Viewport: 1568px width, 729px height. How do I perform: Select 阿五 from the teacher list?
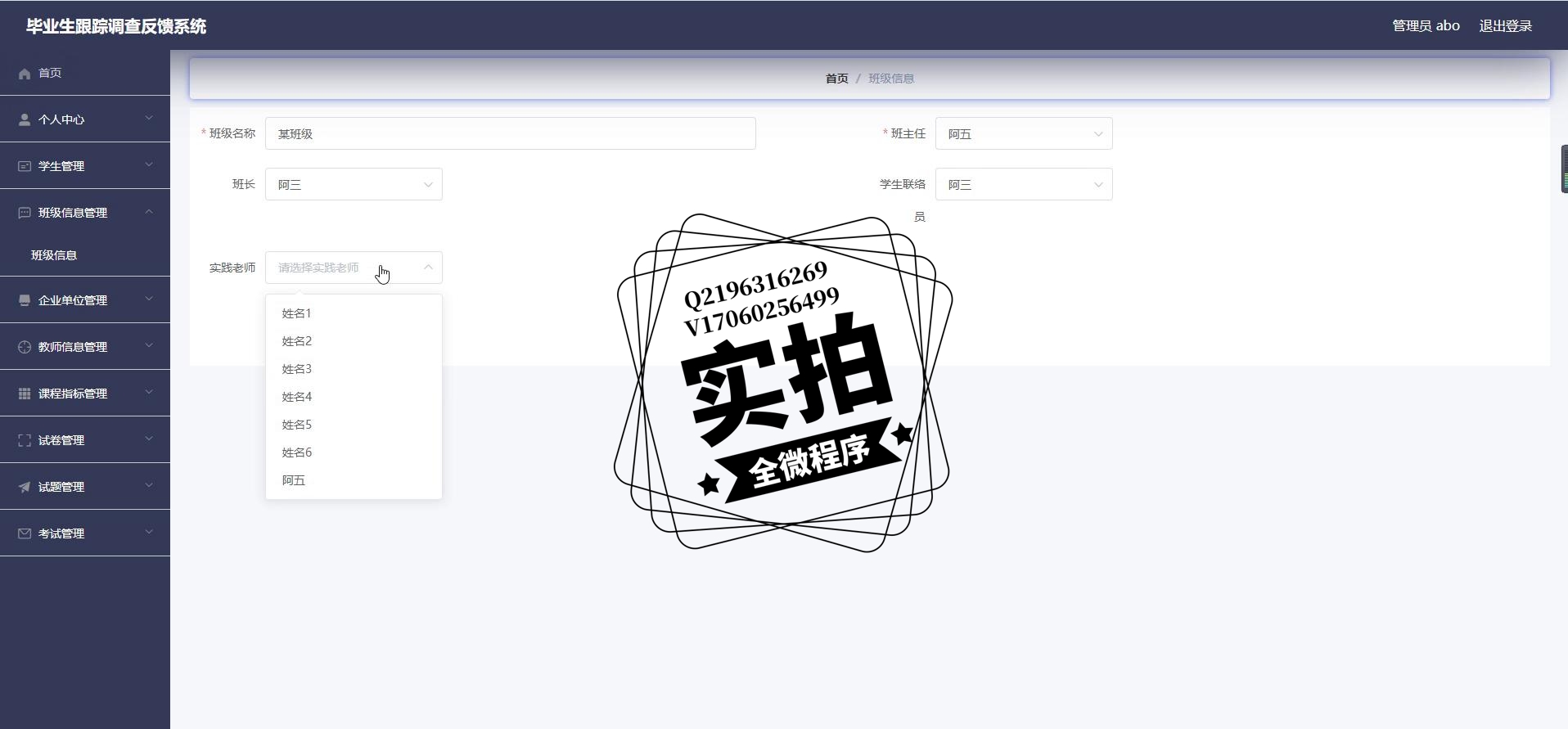pyautogui.click(x=354, y=480)
